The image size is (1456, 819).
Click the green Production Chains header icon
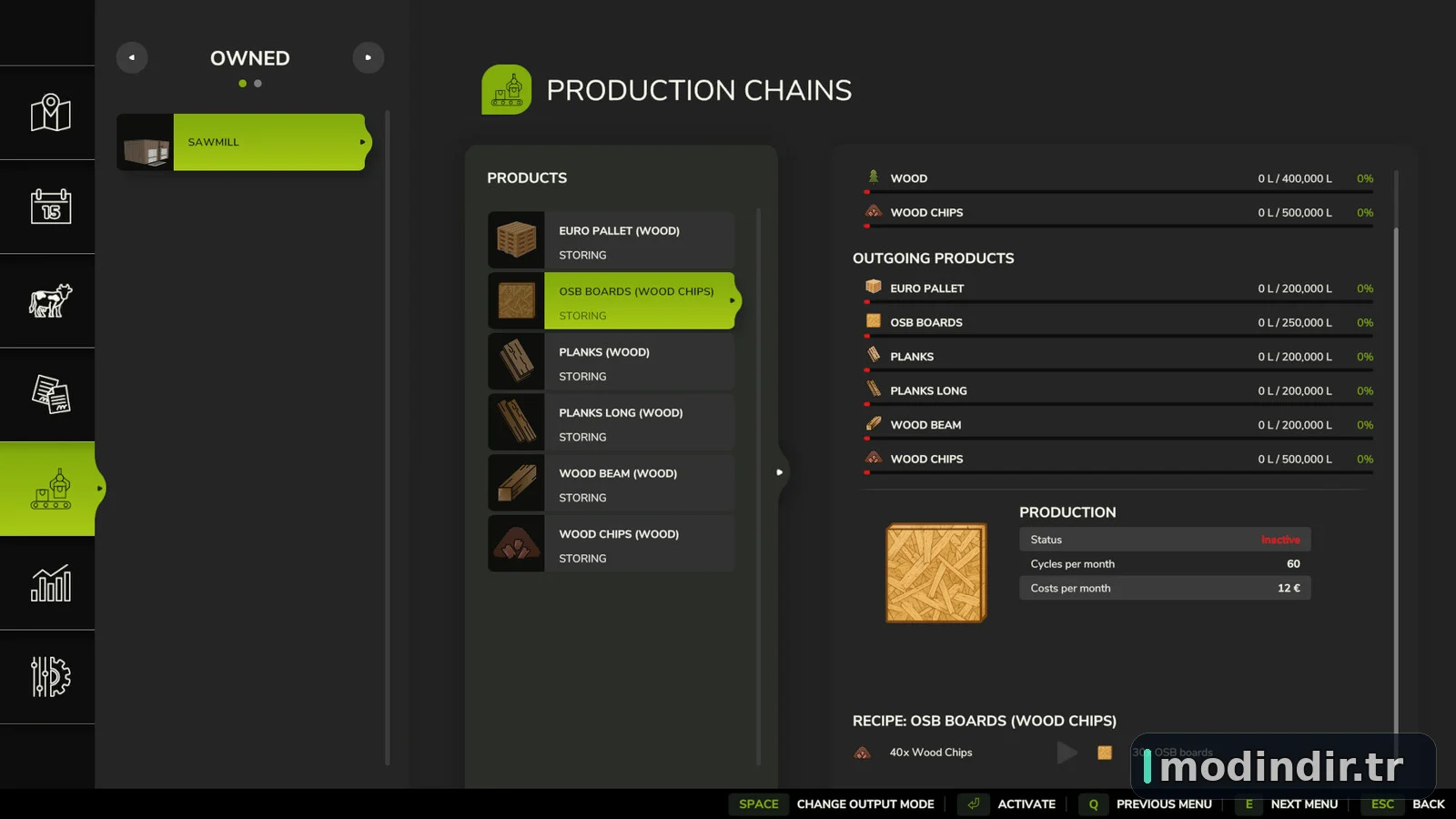point(507,89)
